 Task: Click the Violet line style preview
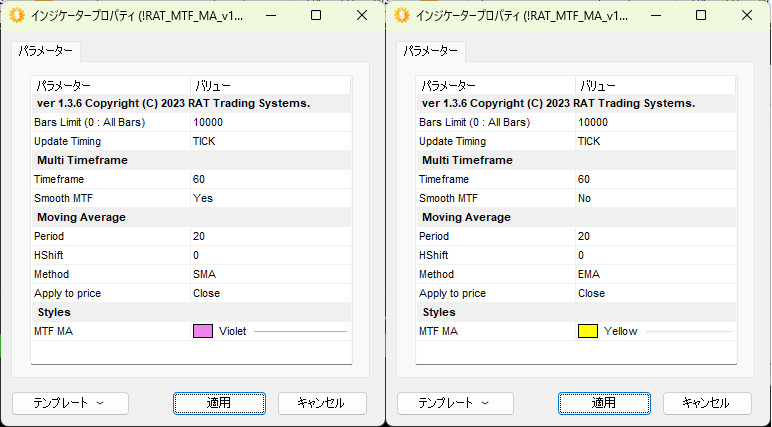[x=300, y=331]
